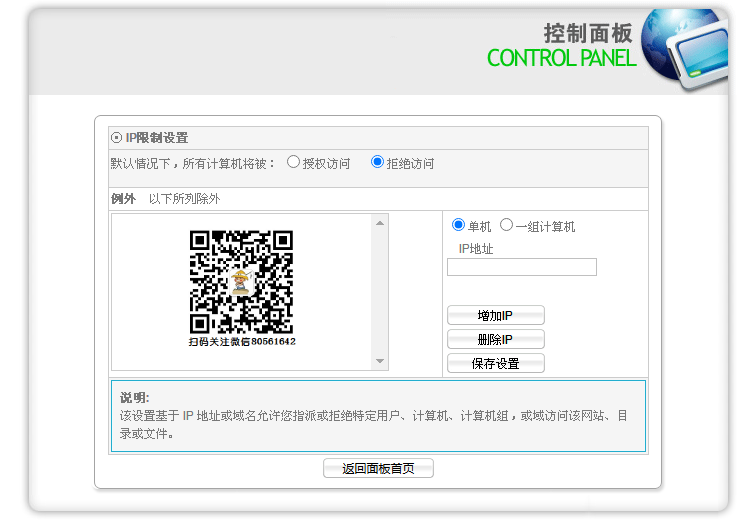Click the 扫码关注微信 caption under the QR code
Screen dimensions: 750x522
pyautogui.click(x=242, y=342)
